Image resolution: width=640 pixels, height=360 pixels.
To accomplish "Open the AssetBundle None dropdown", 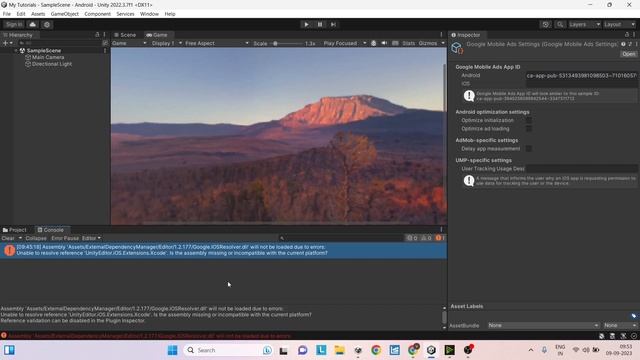I will point(544,325).
